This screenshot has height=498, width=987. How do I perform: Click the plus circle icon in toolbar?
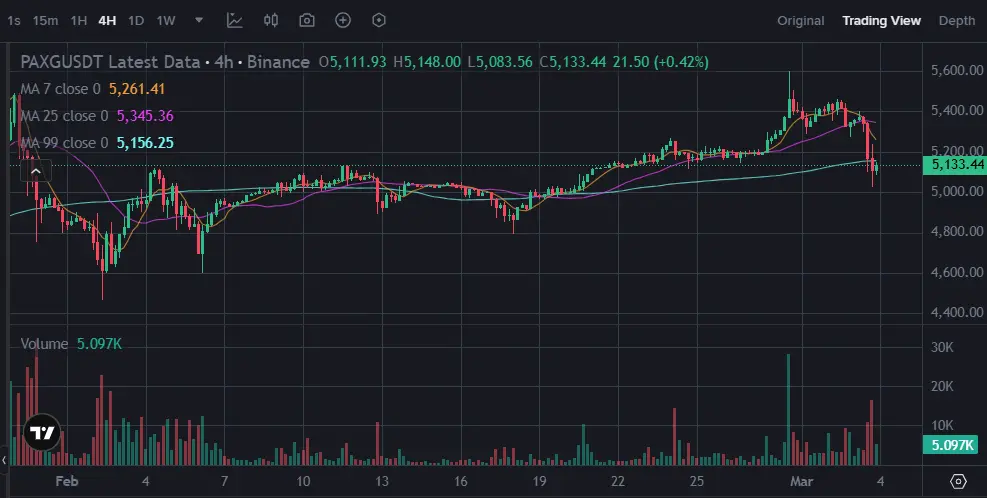pyautogui.click(x=342, y=20)
